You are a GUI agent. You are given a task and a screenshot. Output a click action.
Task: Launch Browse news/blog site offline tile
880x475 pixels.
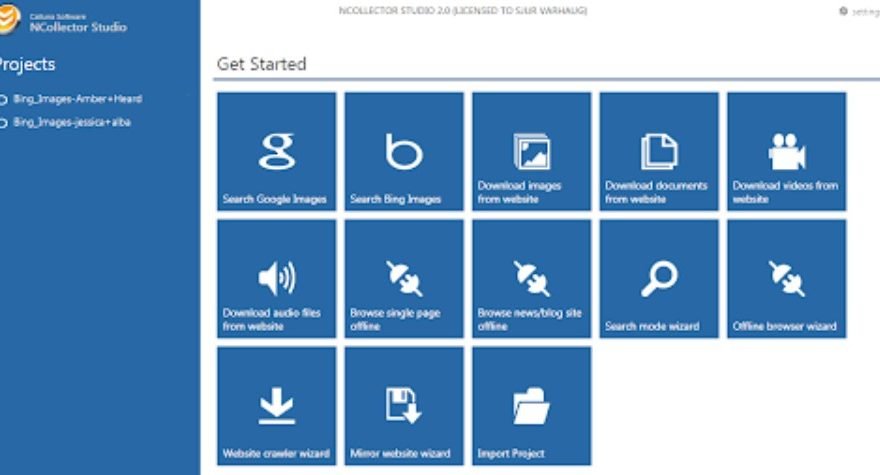(532, 279)
